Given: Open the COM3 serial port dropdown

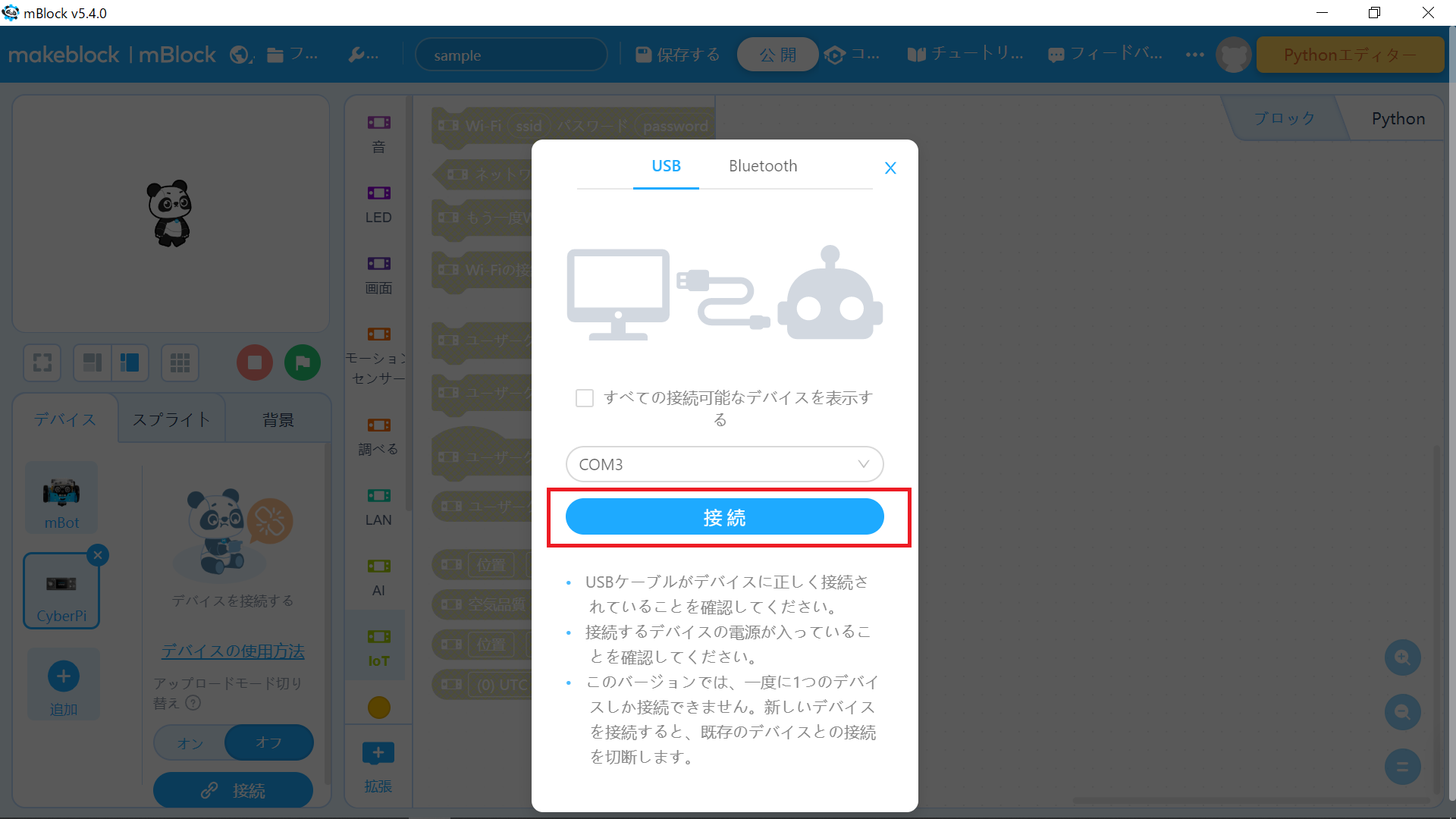Looking at the screenshot, I should pyautogui.click(x=723, y=463).
